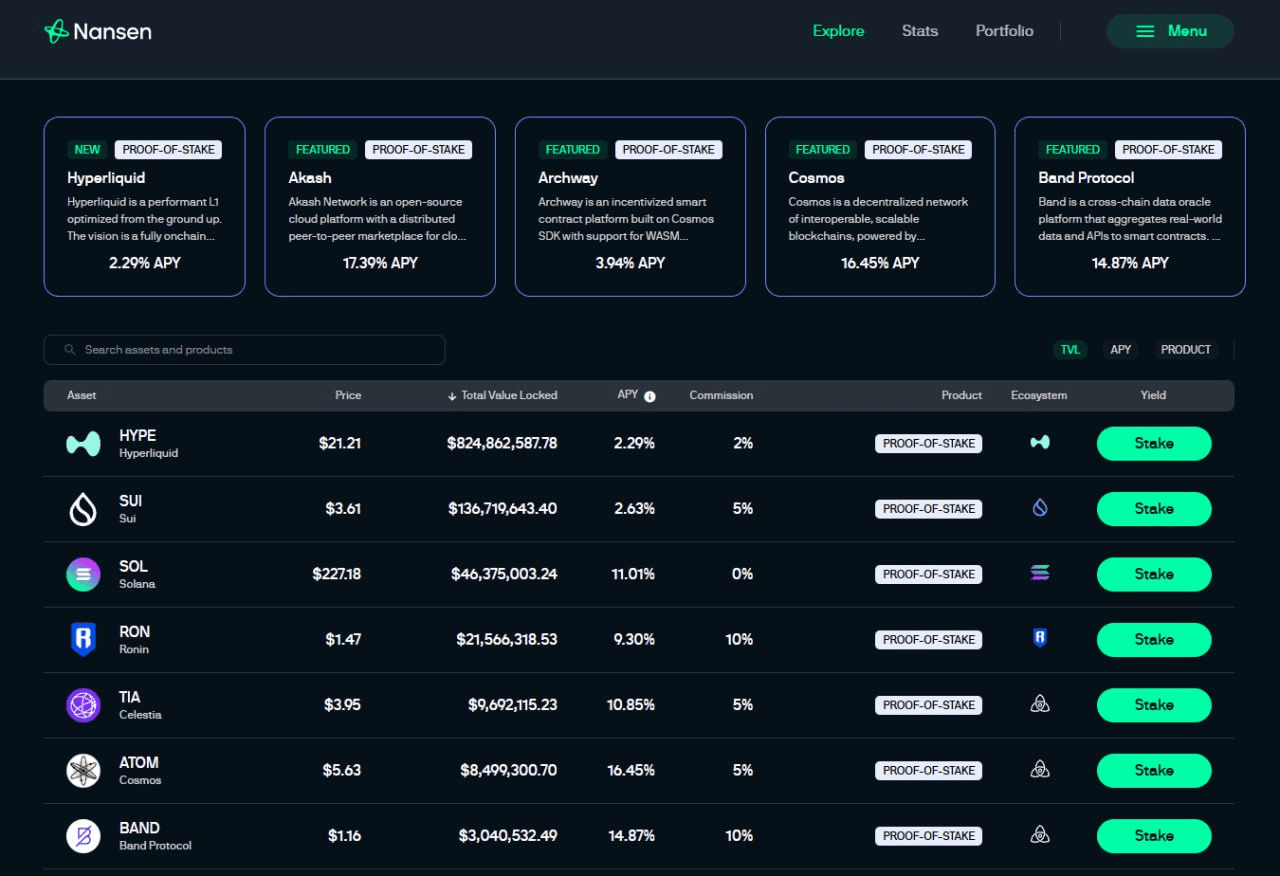
Task: Open the Archway featured card
Action: pyautogui.click(x=630, y=207)
